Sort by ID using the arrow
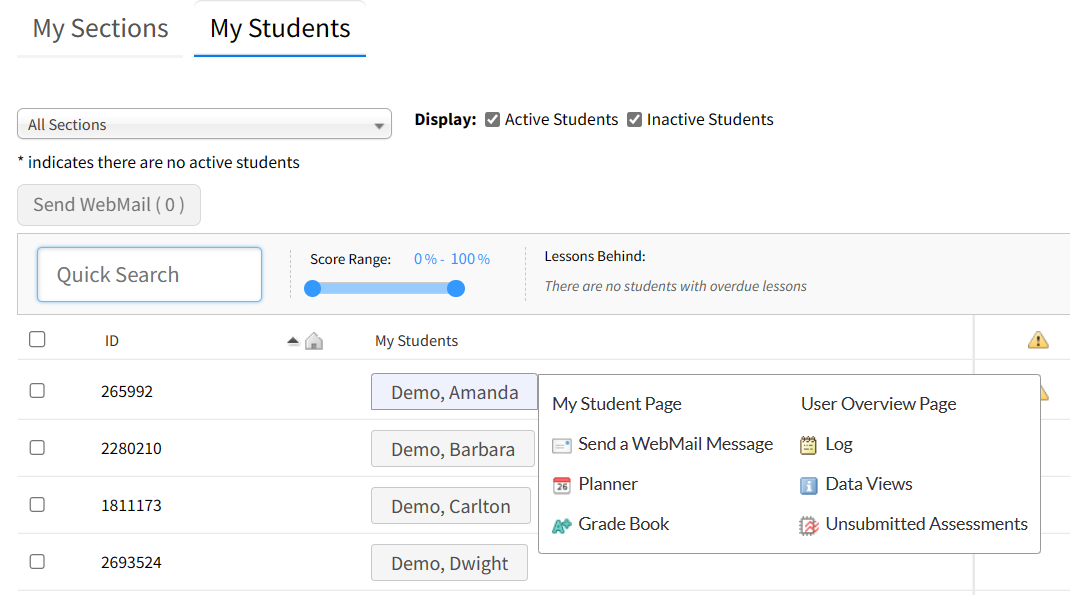 coord(293,341)
